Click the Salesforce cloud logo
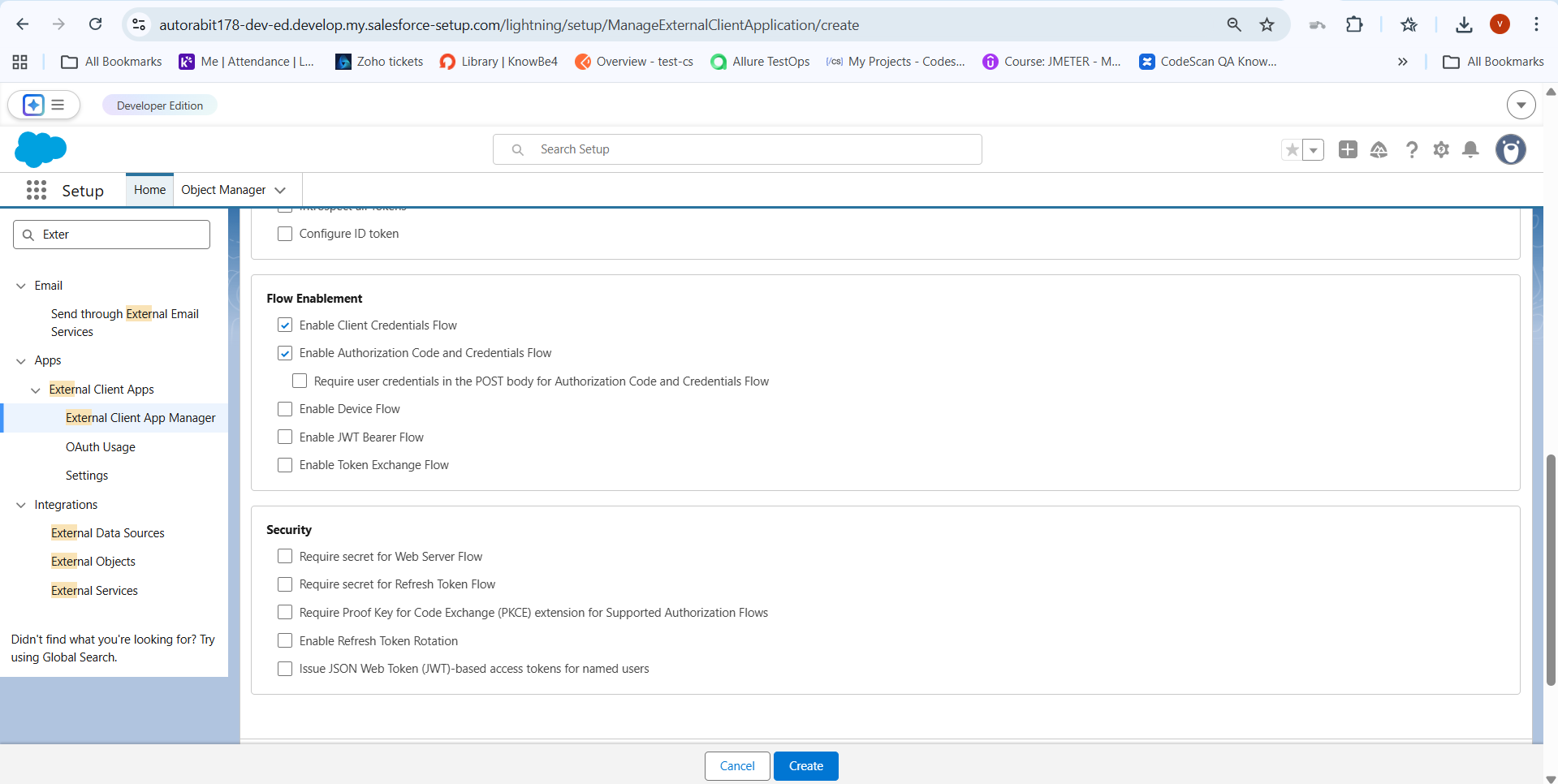The image size is (1558, 784). tap(41, 149)
